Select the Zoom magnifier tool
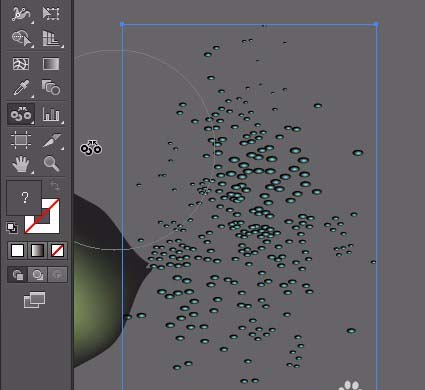The height and width of the screenshot is (390, 425). click(x=51, y=164)
